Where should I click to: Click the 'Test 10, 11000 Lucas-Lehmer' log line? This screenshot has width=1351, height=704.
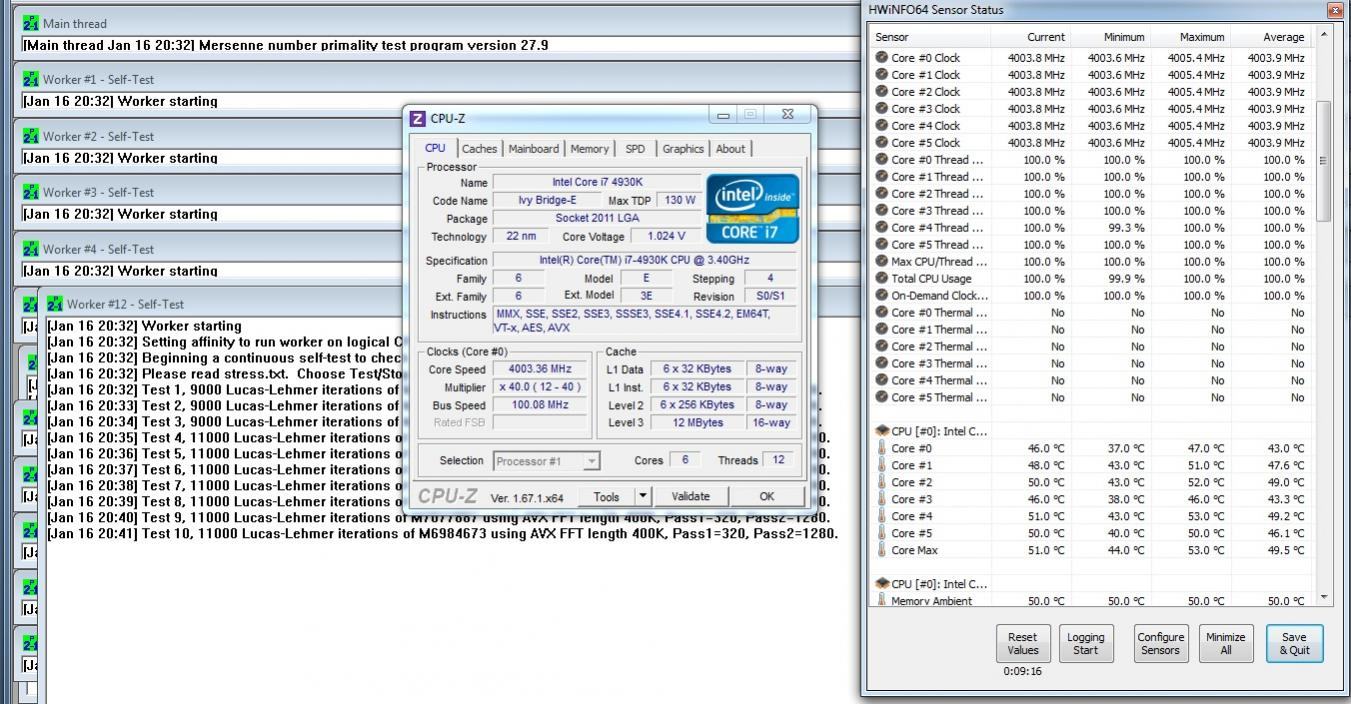pyautogui.click(x=443, y=534)
